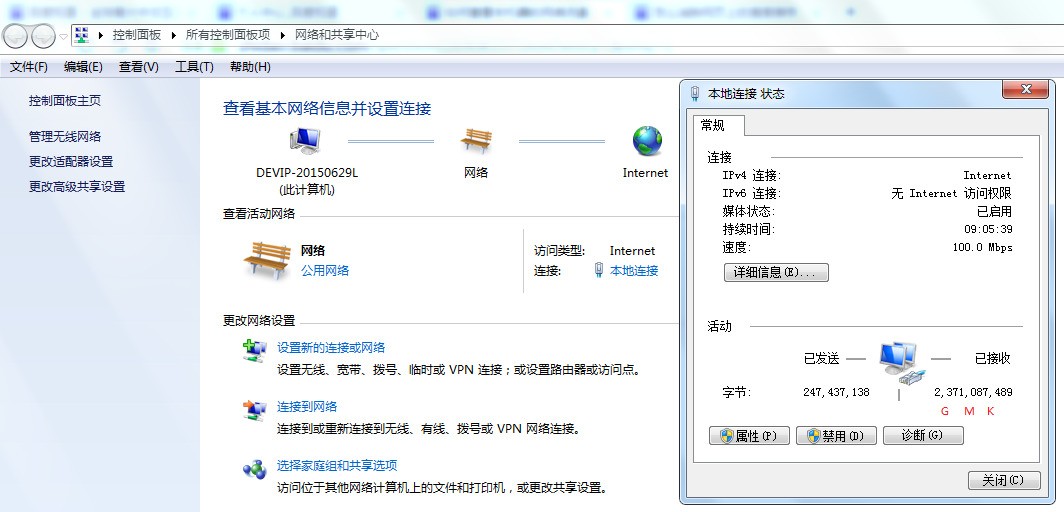Click the network bench icon in map

click(x=476, y=141)
